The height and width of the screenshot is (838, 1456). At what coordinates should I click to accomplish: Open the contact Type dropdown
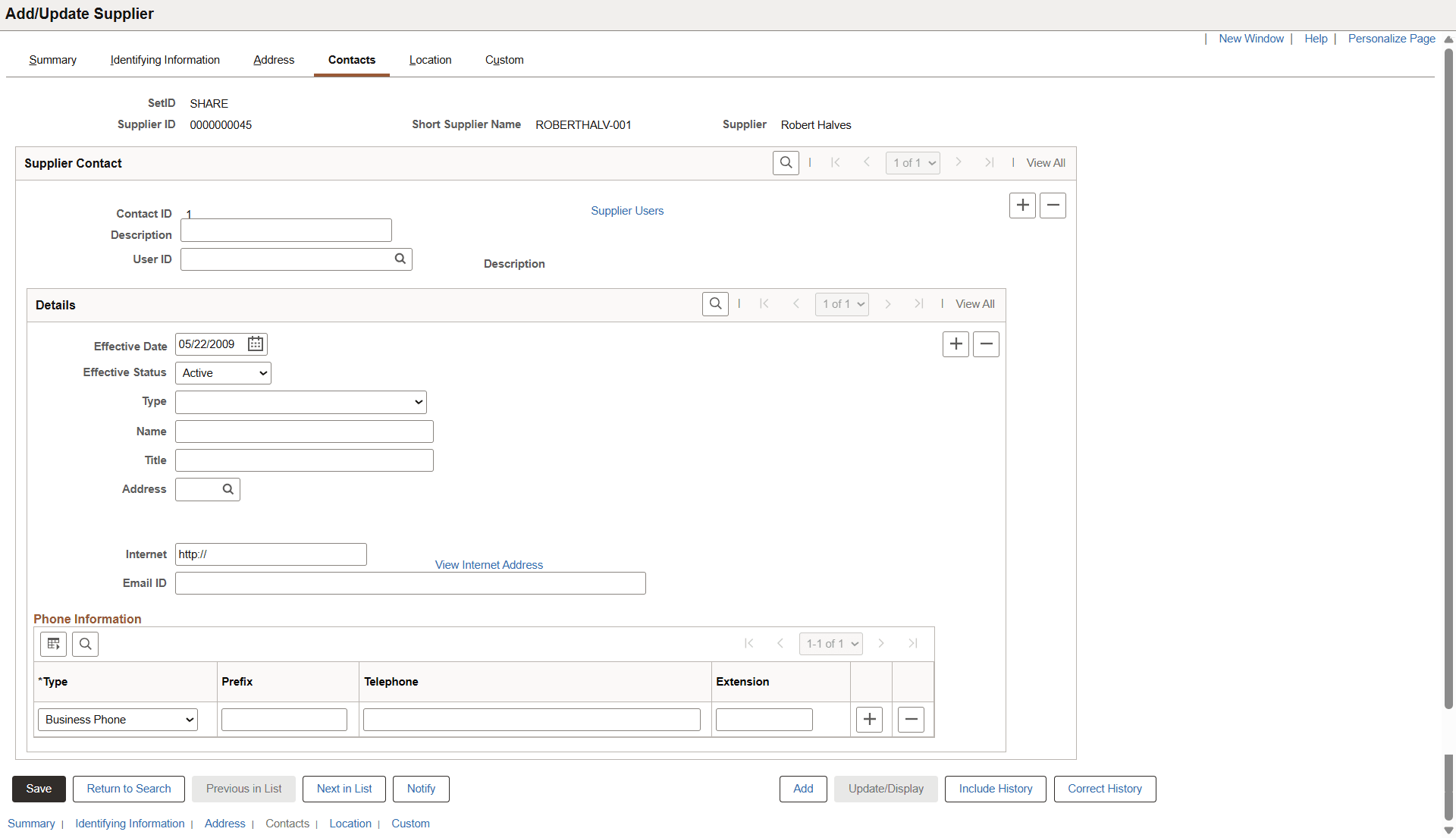point(300,401)
